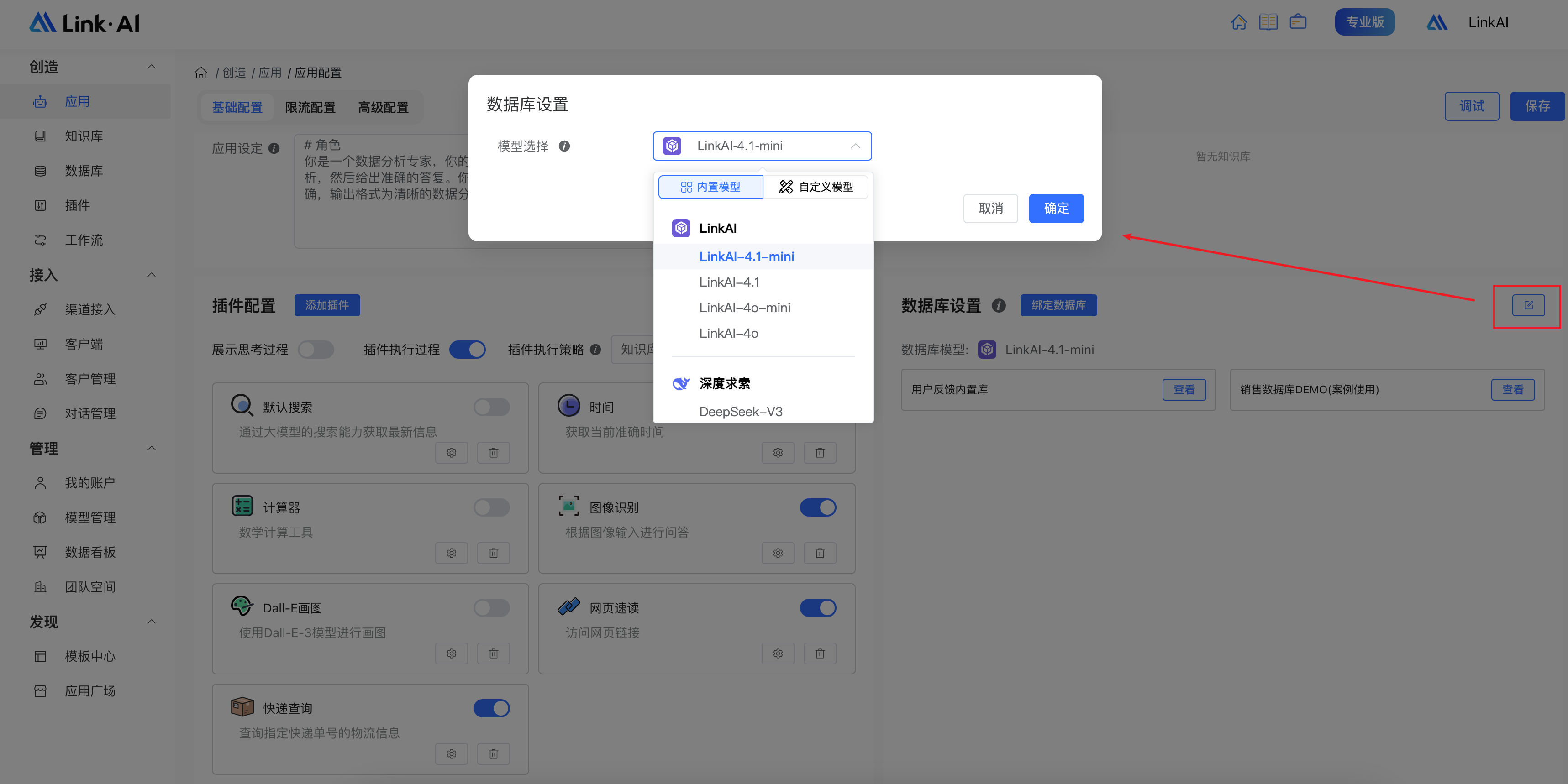
Task: Click the edit icon for database settings
Action: coord(1528,305)
